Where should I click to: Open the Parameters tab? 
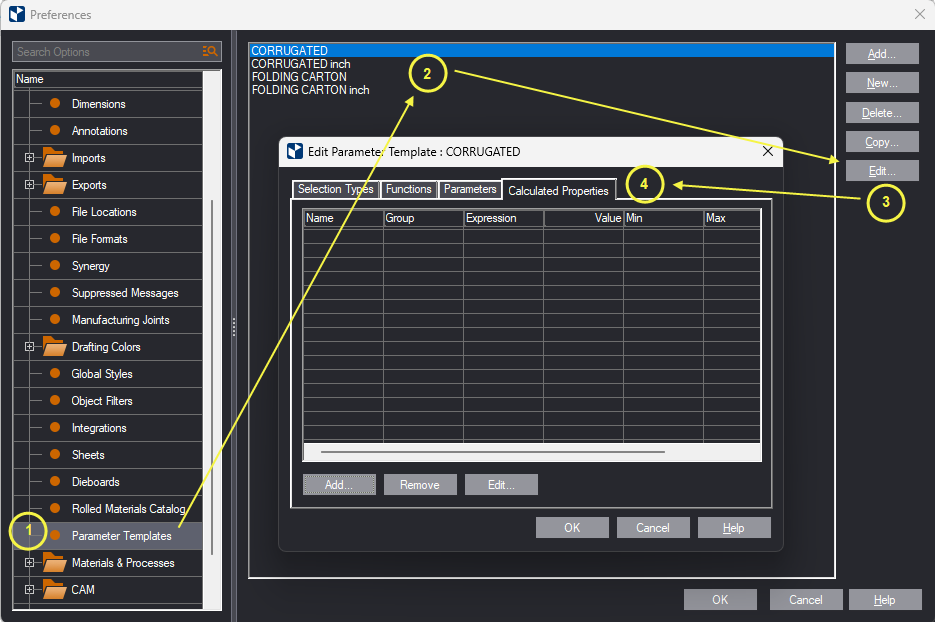(470, 189)
